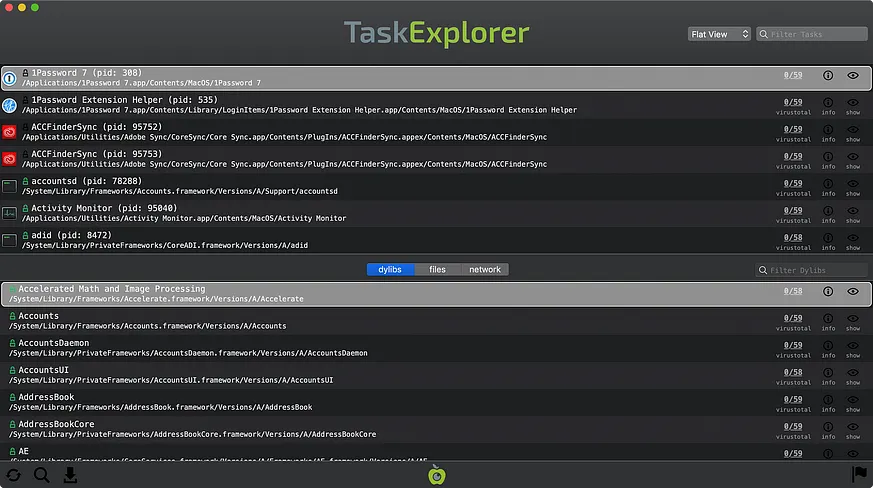Open info for ACCFinderSync pid 95752

(x=828, y=129)
